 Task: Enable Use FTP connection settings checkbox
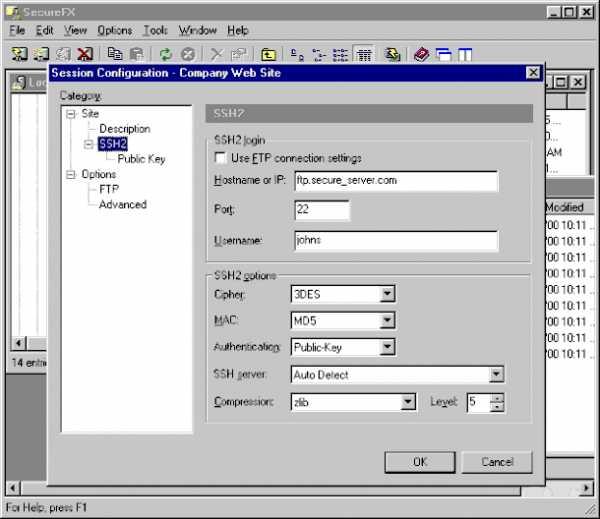[221, 158]
